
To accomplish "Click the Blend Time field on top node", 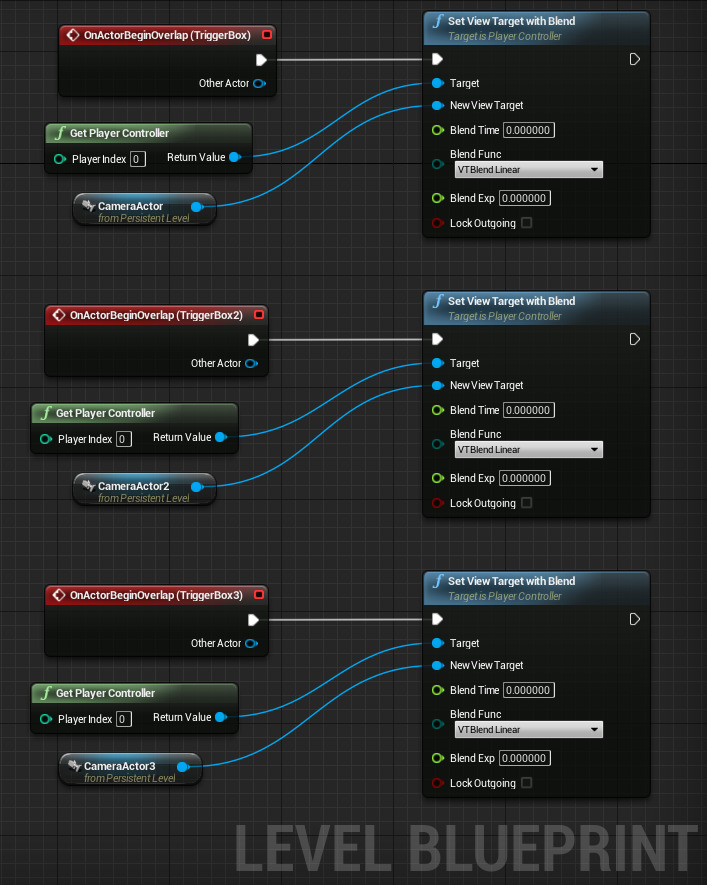I will [528, 130].
